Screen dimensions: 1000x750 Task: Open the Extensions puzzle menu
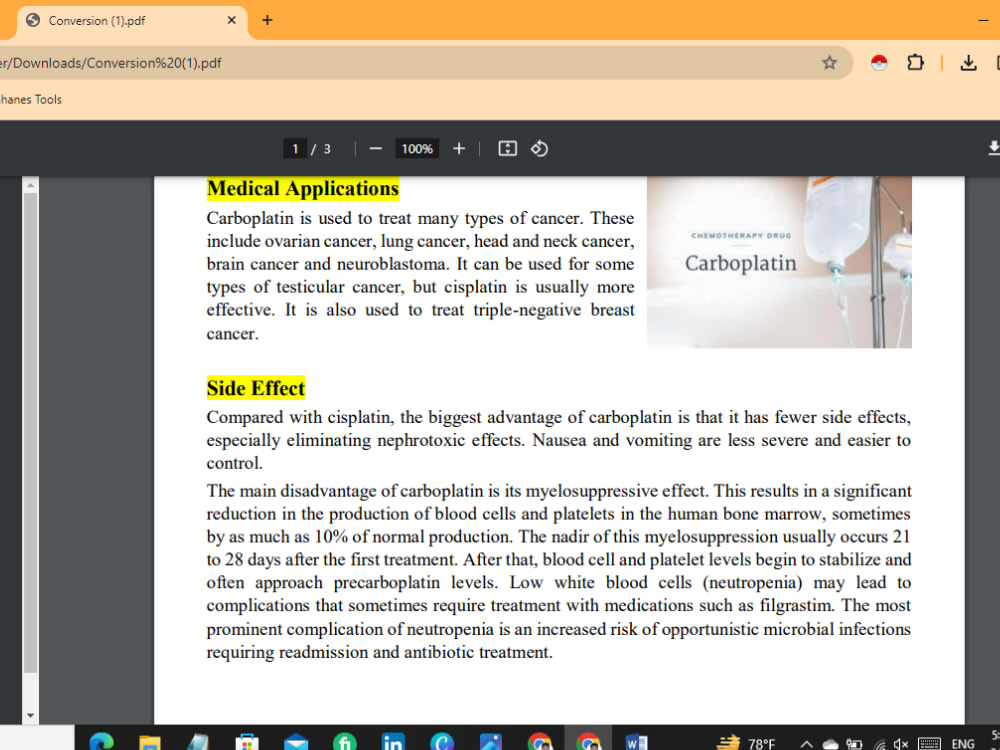pos(915,62)
